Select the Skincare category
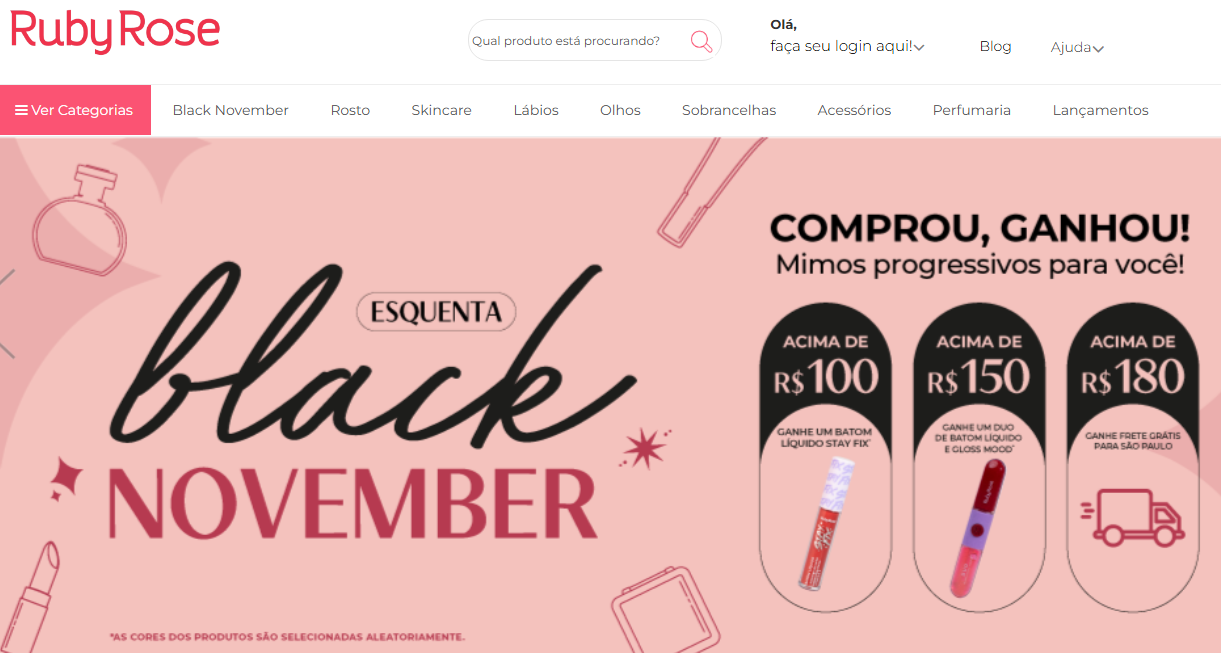Viewport: 1221px width, 653px height. 441,110
